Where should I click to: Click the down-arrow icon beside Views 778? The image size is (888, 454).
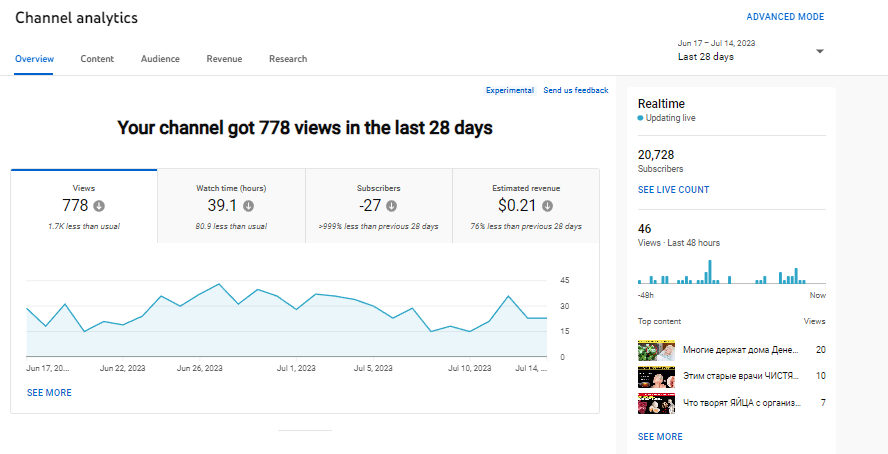pyautogui.click(x=99, y=206)
